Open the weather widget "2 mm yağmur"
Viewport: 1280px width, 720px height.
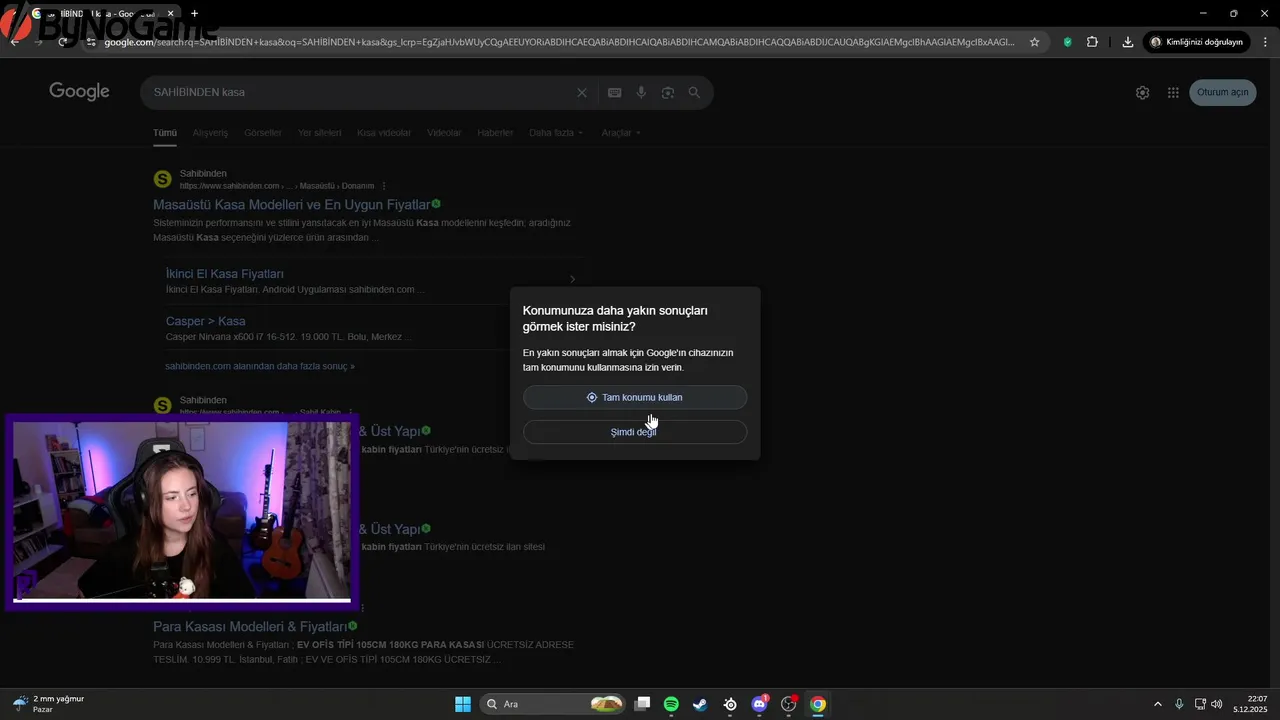click(x=48, y=704)
